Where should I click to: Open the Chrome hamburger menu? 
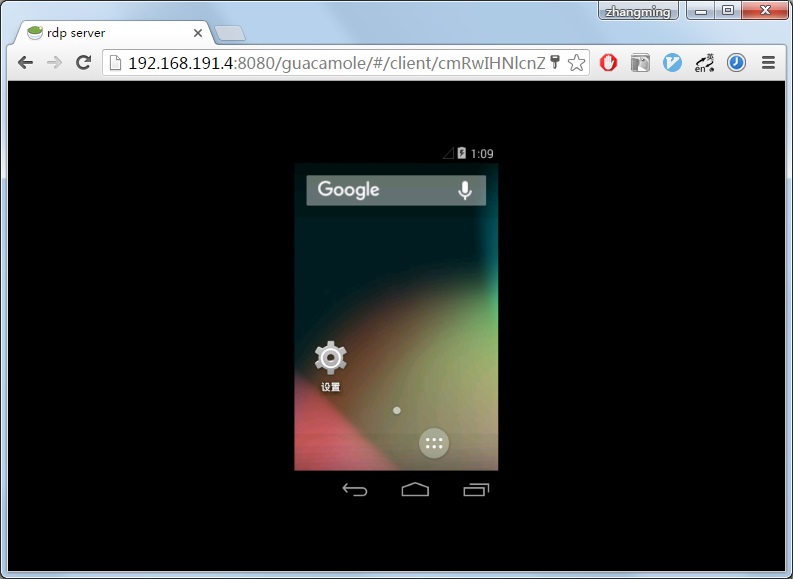coord(768,62)
